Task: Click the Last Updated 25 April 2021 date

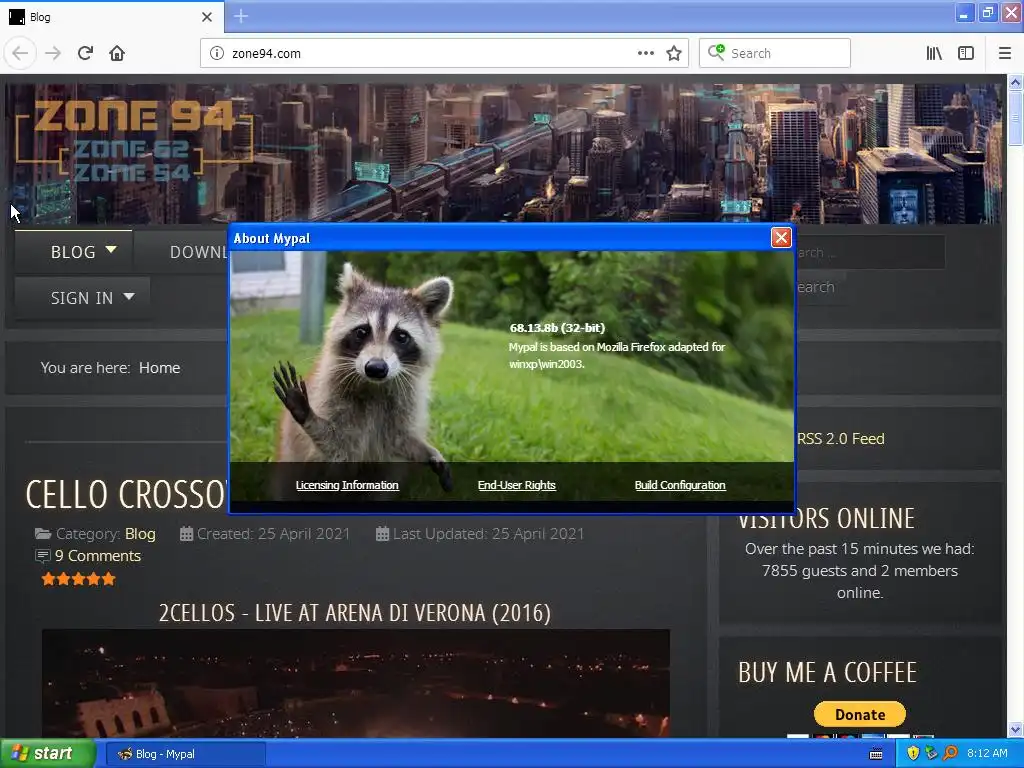Action: coord(488,534)
